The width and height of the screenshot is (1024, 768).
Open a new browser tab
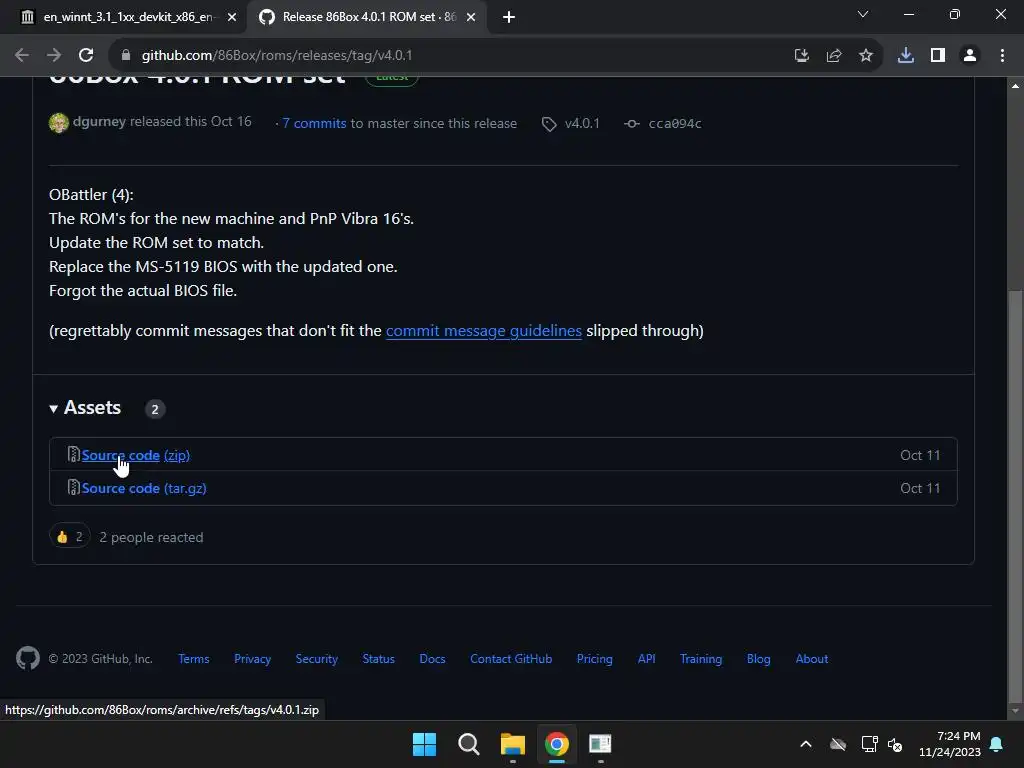509,18
